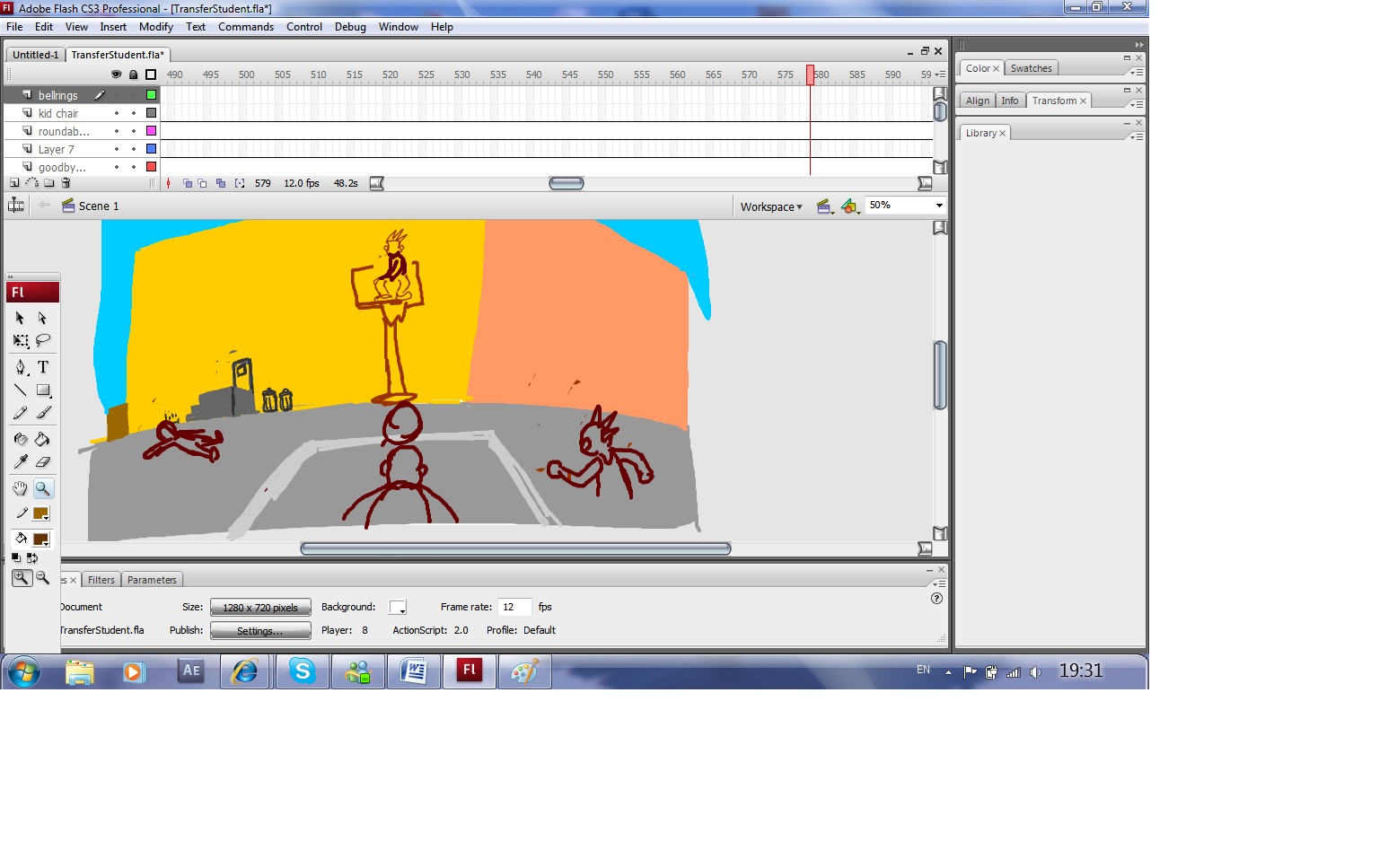Image resolution: width=1388 pixels, height=868 pixels.
Task: Open the Edit Scene clapperboard dropdown
Action: coord(824,207)
